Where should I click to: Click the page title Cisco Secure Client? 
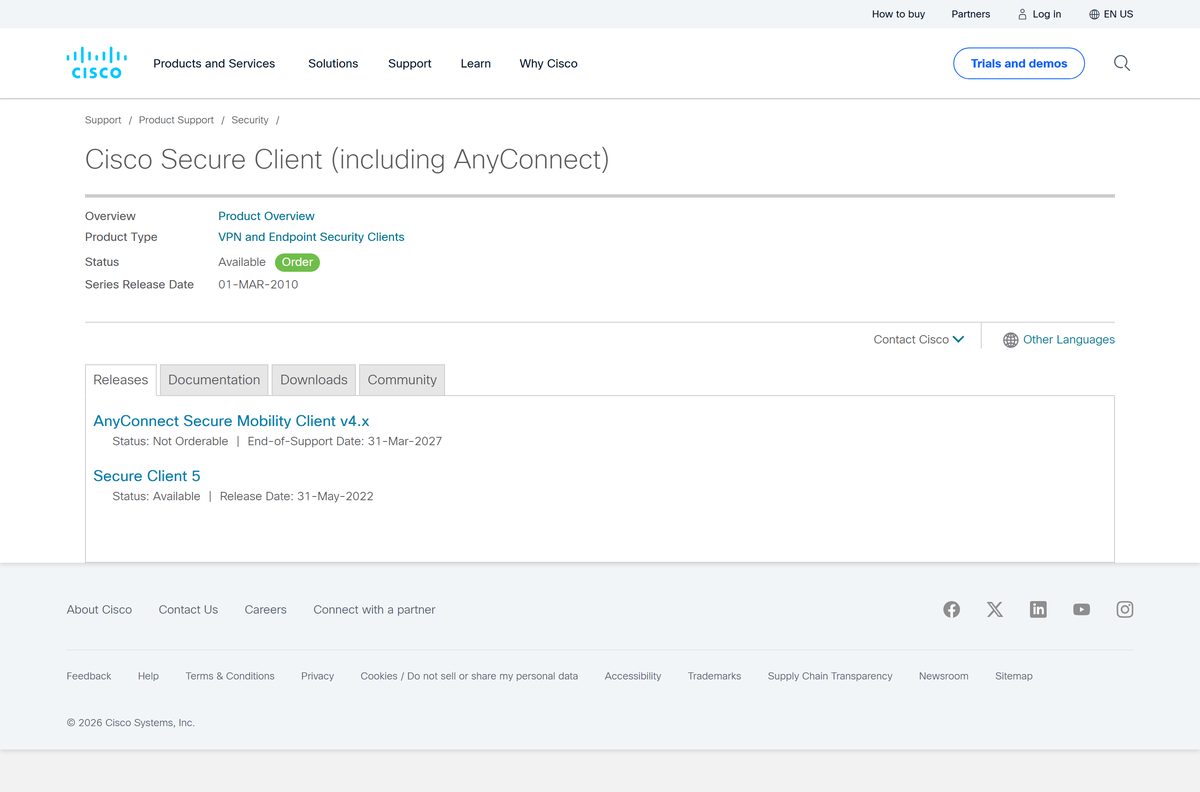[x=347, y=160]
